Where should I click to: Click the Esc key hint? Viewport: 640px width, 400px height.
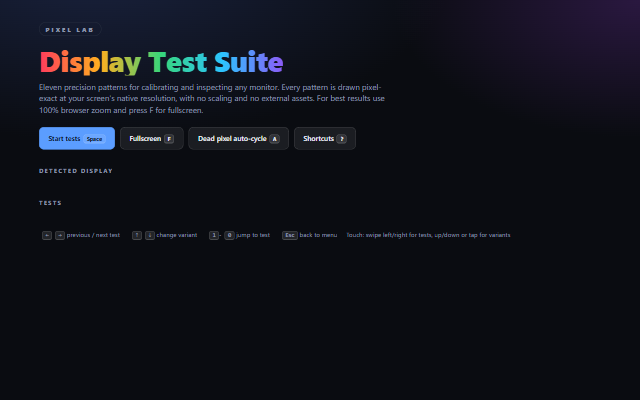tap(290, 236)
